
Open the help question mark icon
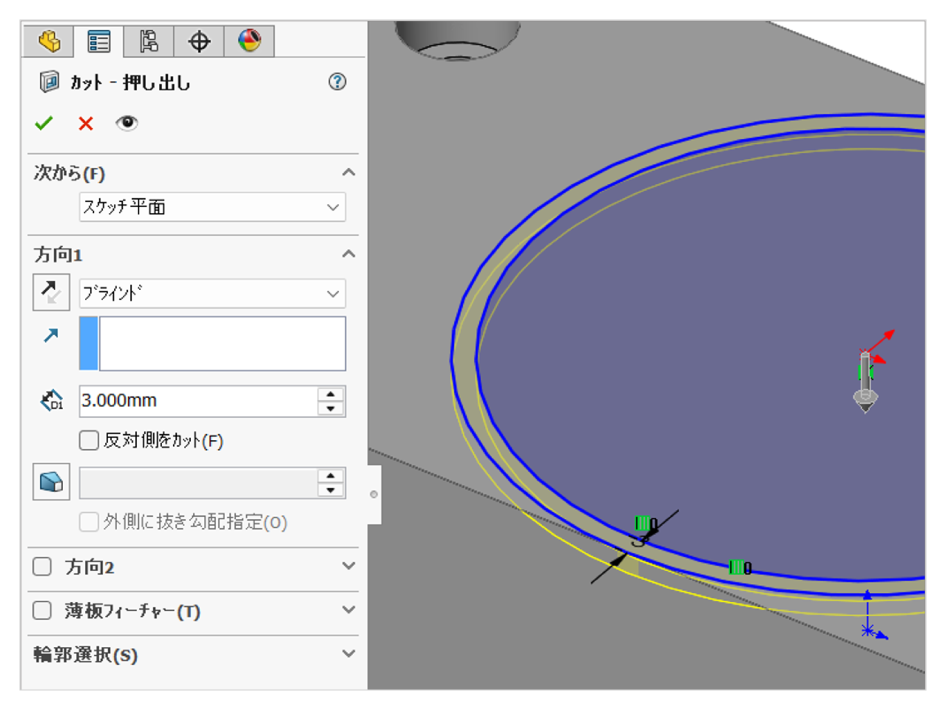[x=337, y=82]
